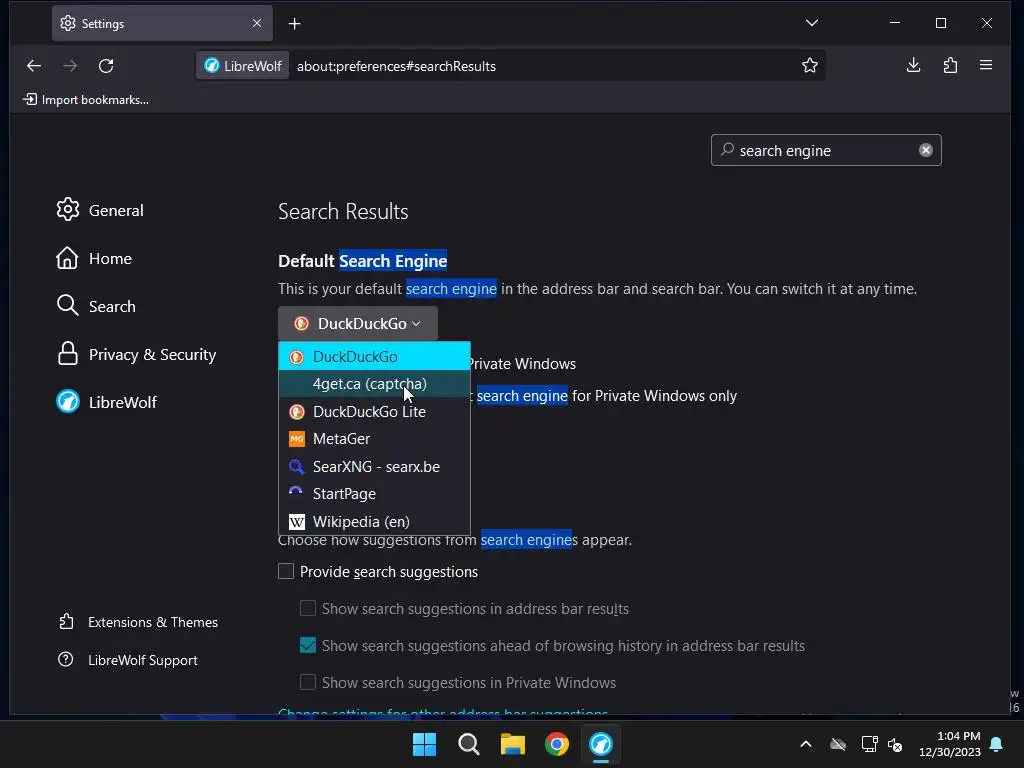This screenshot has height=768, width=1024.
Task: Collapse the DuckDuckGo default engine dropdown
Action: pos(358,323)
